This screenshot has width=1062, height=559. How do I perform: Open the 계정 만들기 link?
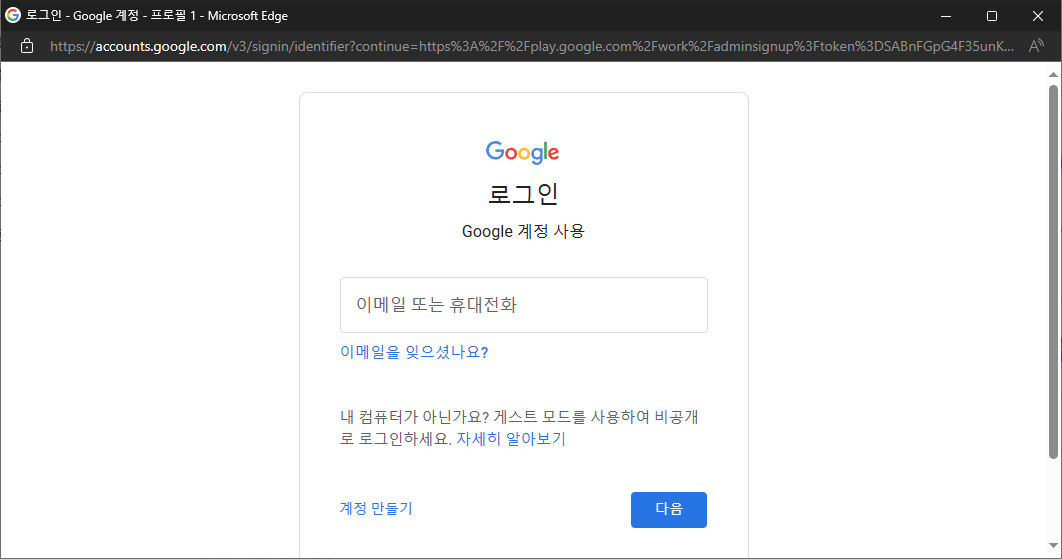pos(376,508)
